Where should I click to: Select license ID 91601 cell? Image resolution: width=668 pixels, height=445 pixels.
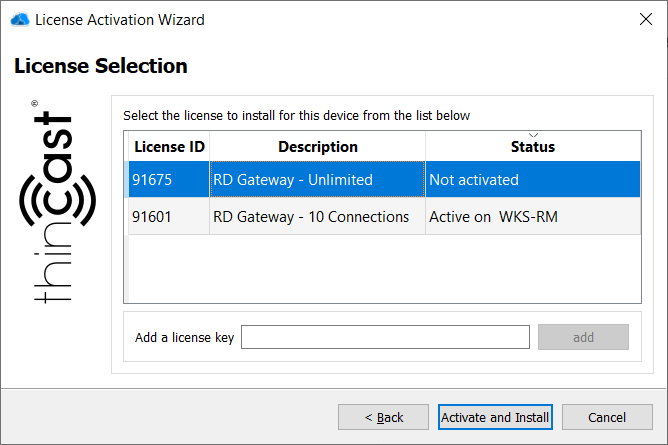[x=169, y=216]
